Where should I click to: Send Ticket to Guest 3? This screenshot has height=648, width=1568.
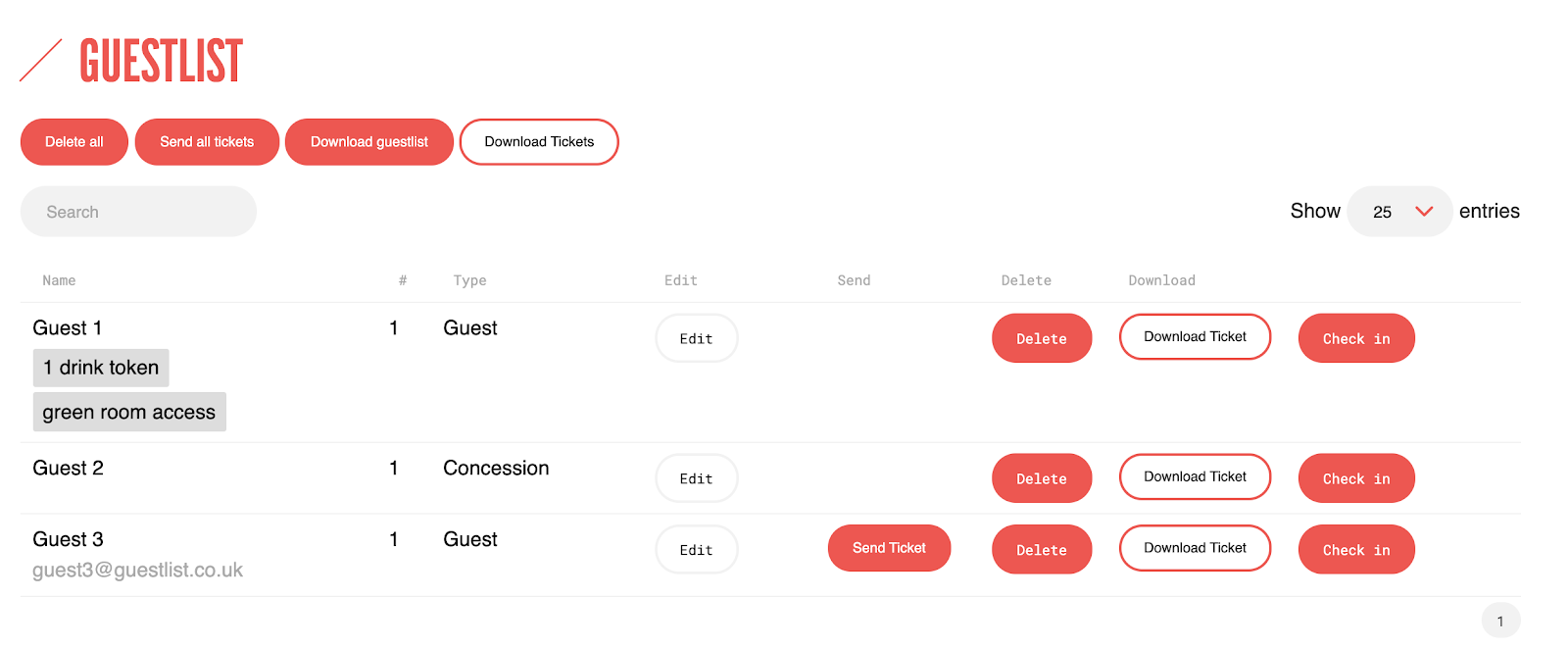[x=889, y=548]
